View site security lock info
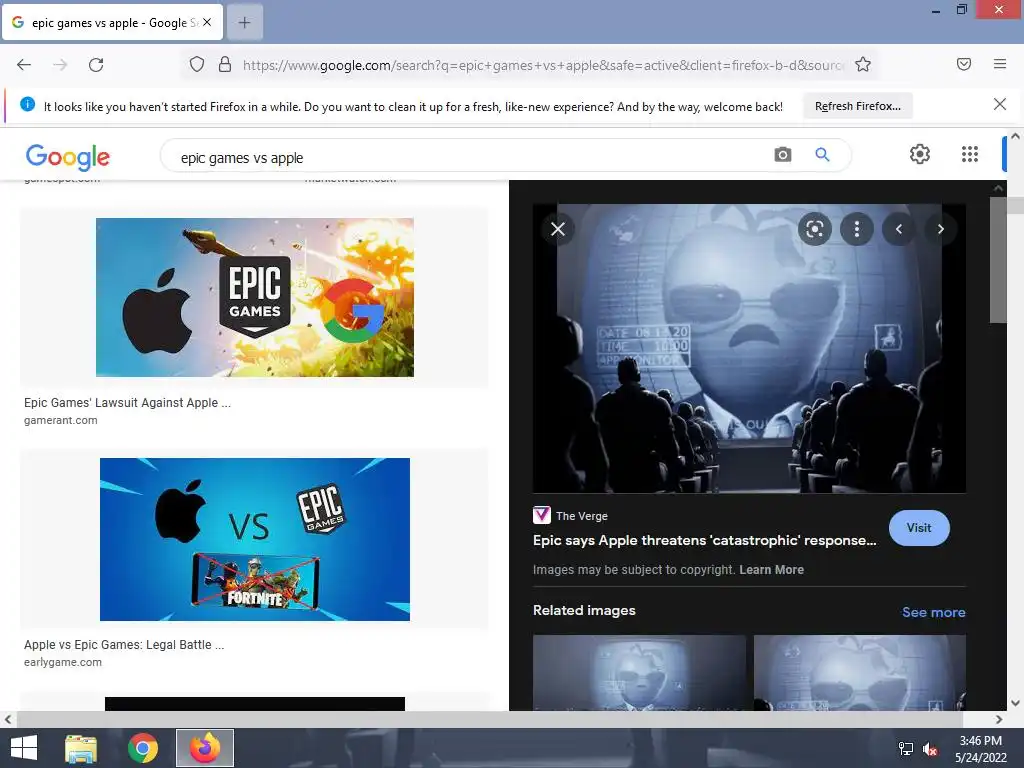This screenshot has height=768, width=1024. coord(225,65)
